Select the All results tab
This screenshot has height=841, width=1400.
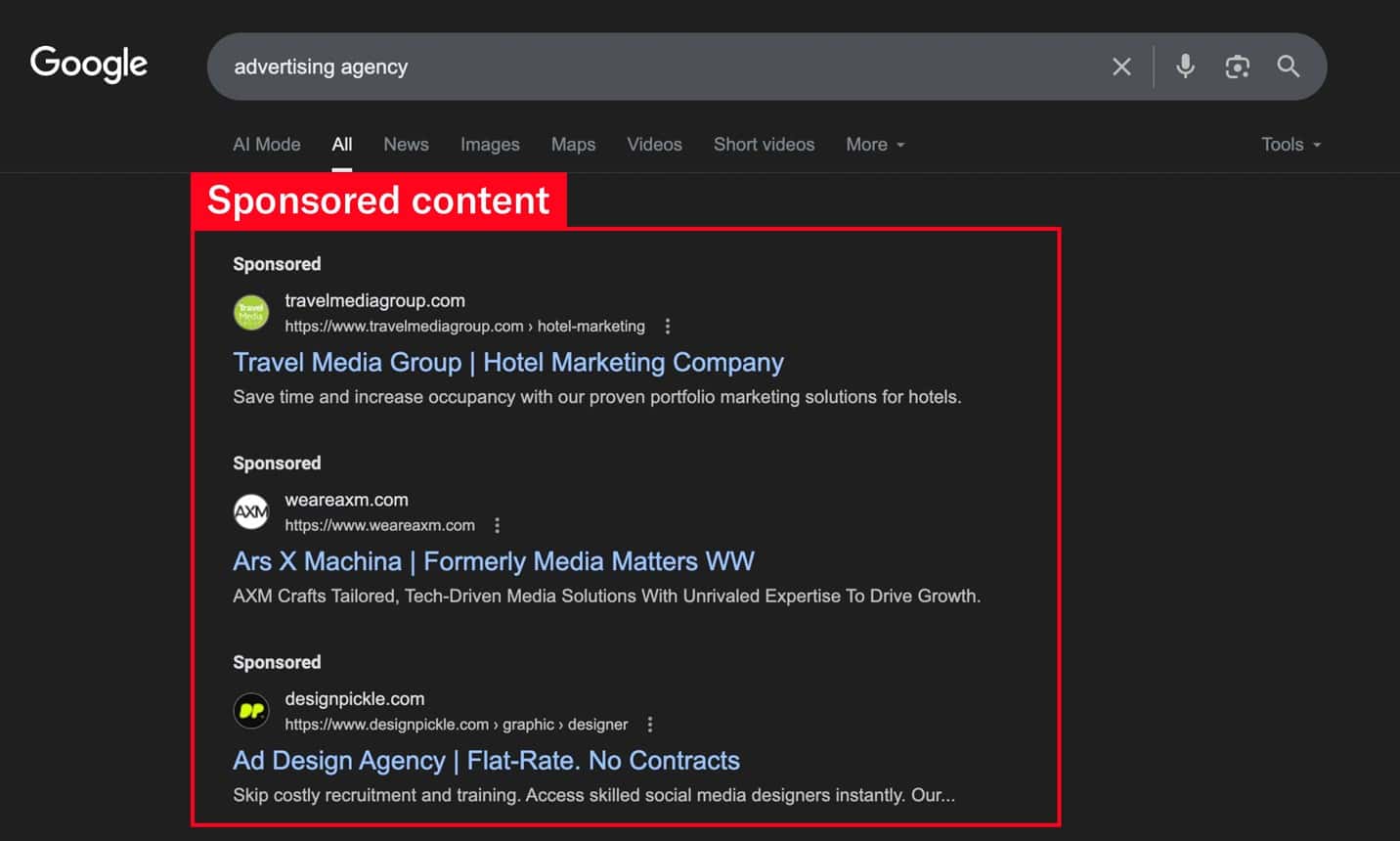[342, 144]
